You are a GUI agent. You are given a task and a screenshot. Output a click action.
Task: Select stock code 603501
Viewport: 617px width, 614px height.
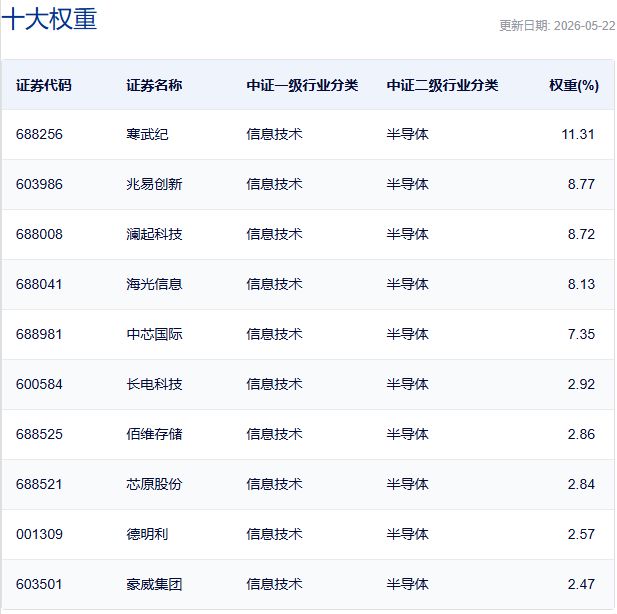tap(39, 584)
